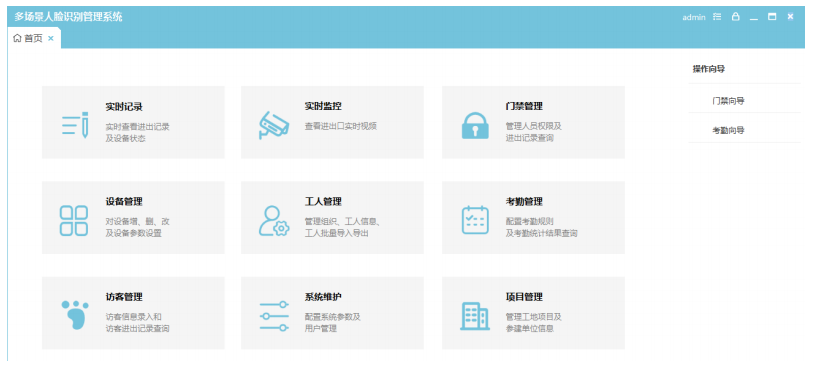Open 门禁向导 in the guide panel
The height and width of the screenshot is (366, 820).
(x=728, y=101)
